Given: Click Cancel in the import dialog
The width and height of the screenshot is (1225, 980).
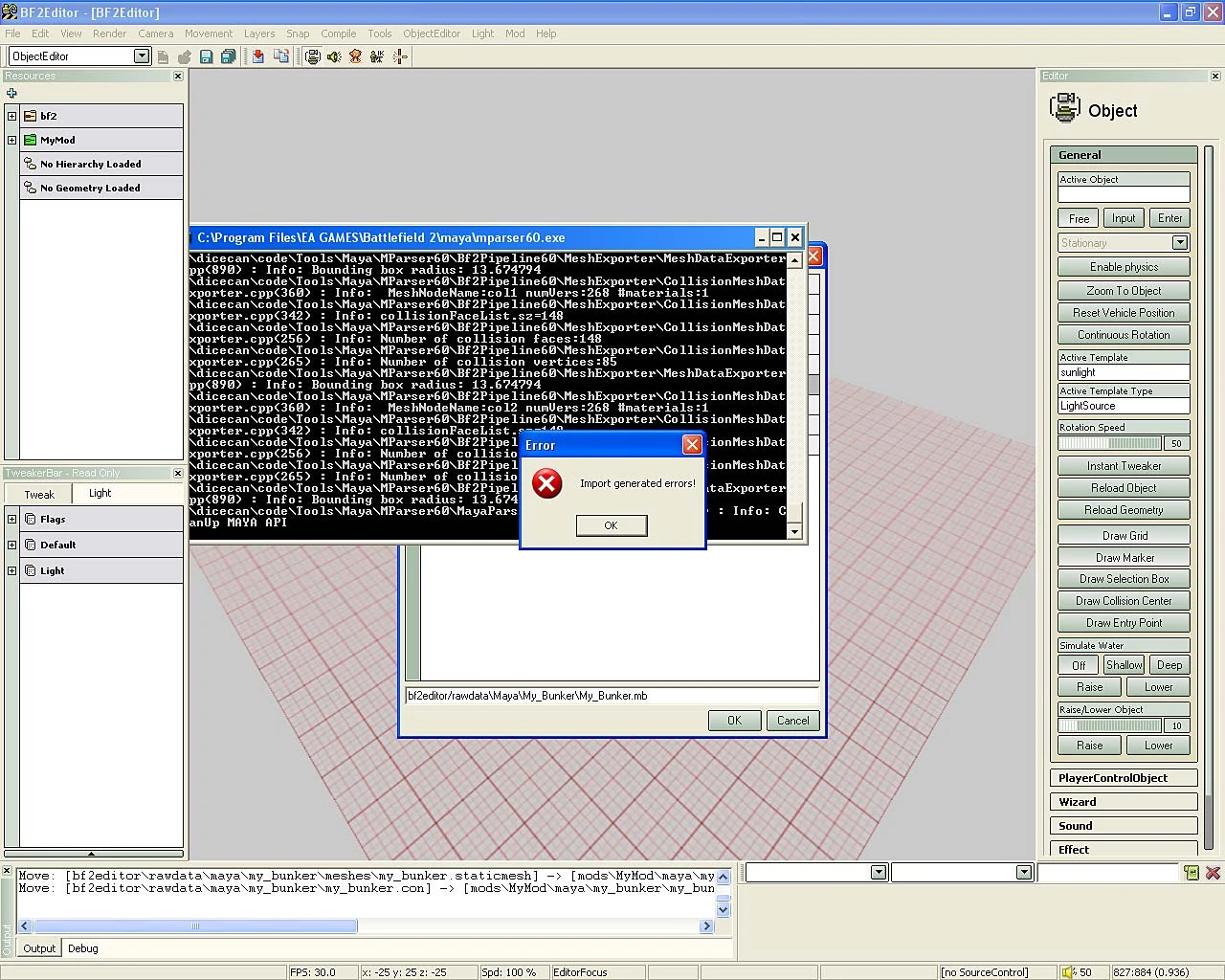Looking at the screenshot, I should pyautogui.click(x=792, y=721).
